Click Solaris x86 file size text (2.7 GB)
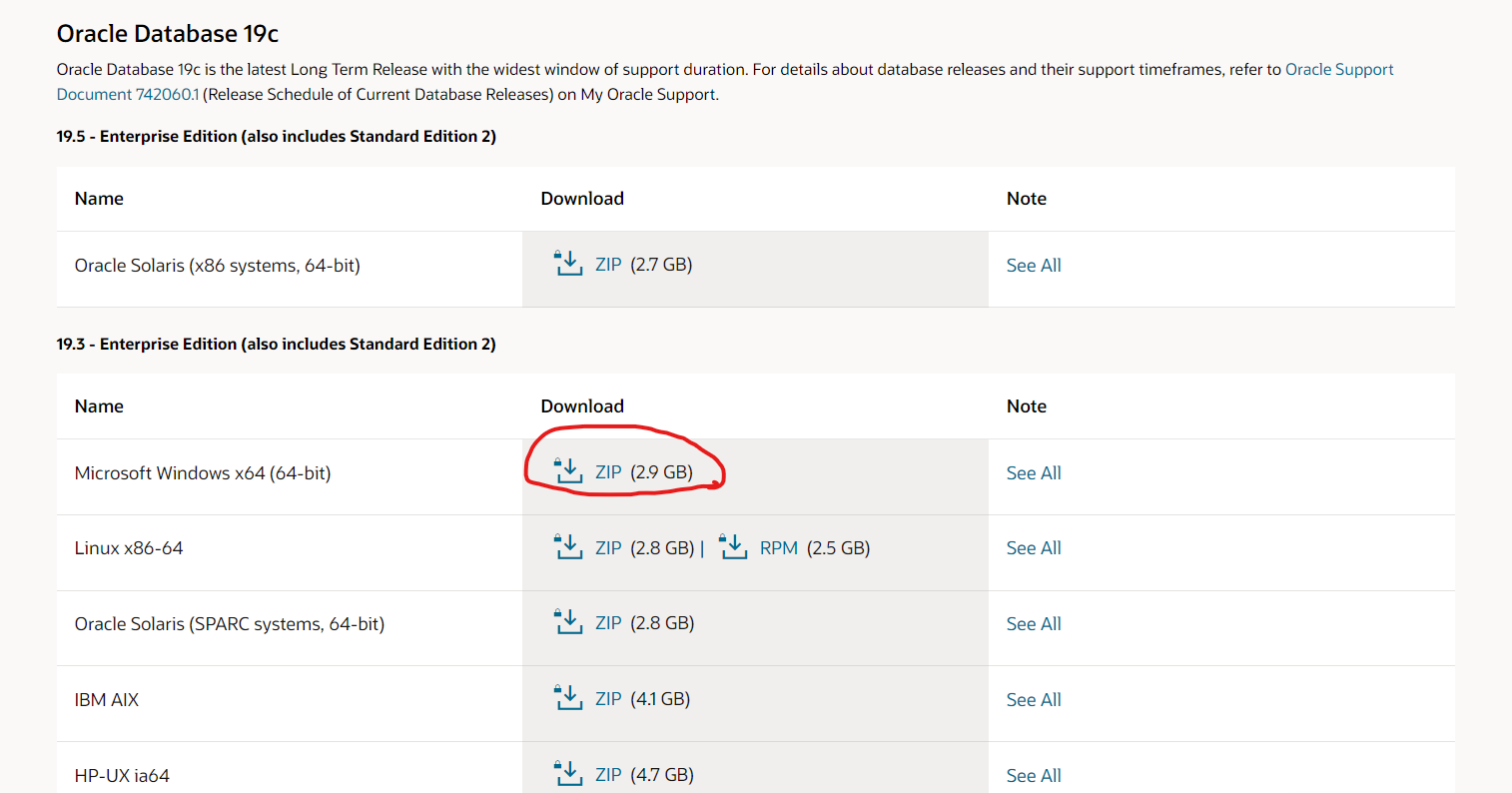 coord(661,265)
